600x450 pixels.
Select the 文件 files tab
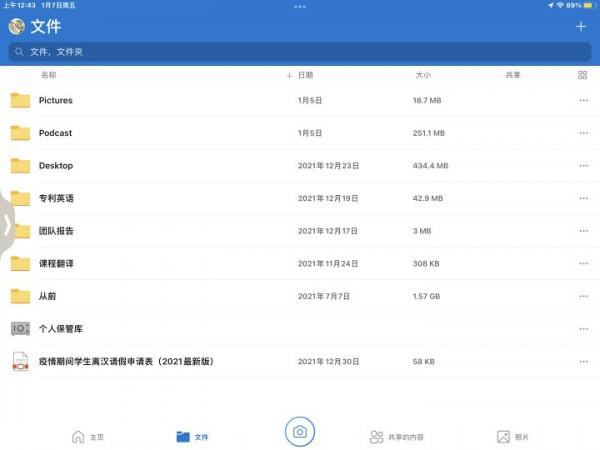pyautogui.click(x=192, y=437)
